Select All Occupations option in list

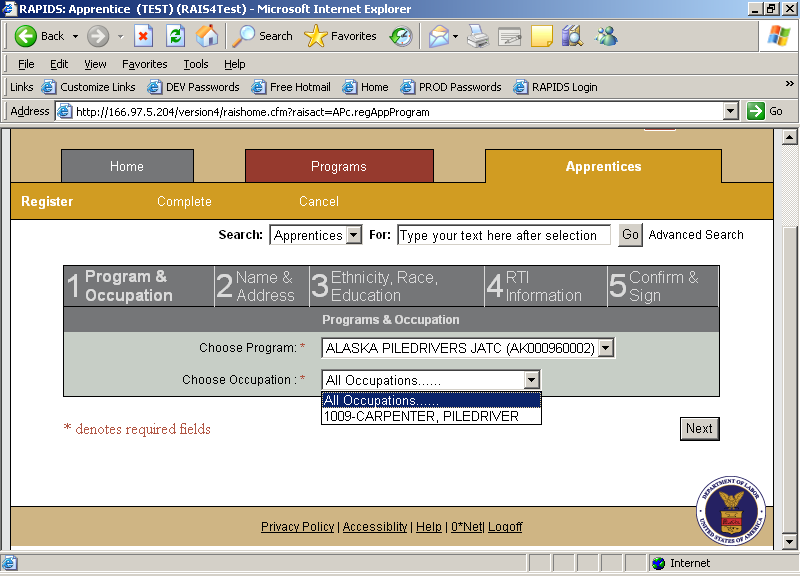[431, 400]
